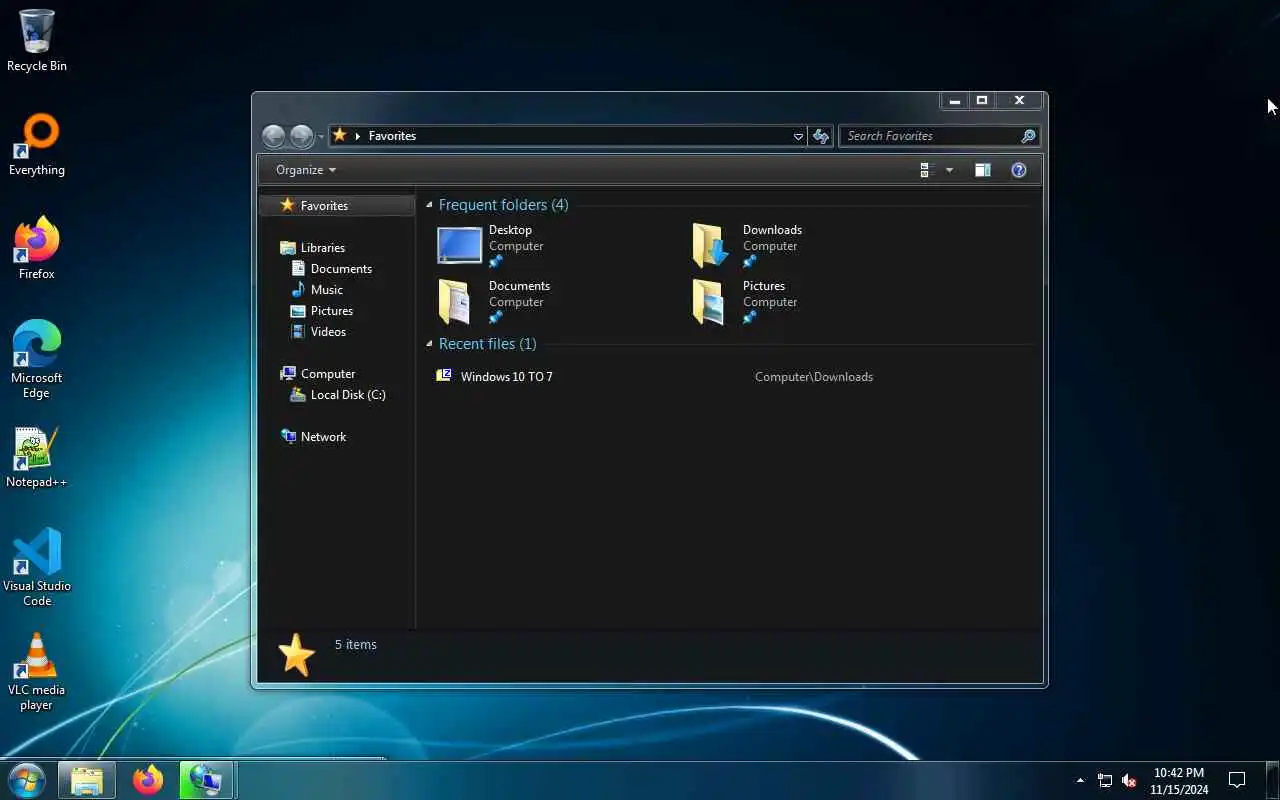1280x800 pixels.
Task: Expand the breadcrumb arrow before Favorites
Action: (358, 136)
